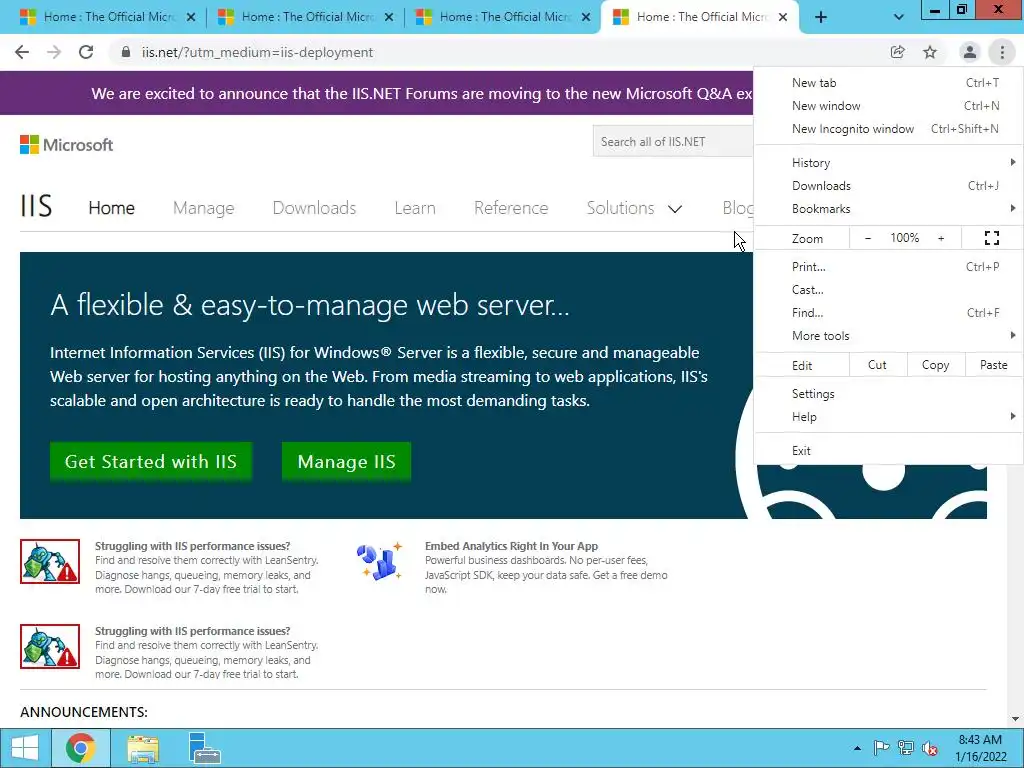Click Paste in the Edit row
This screenshot has width=1024, height=768.
coord(993,365)
